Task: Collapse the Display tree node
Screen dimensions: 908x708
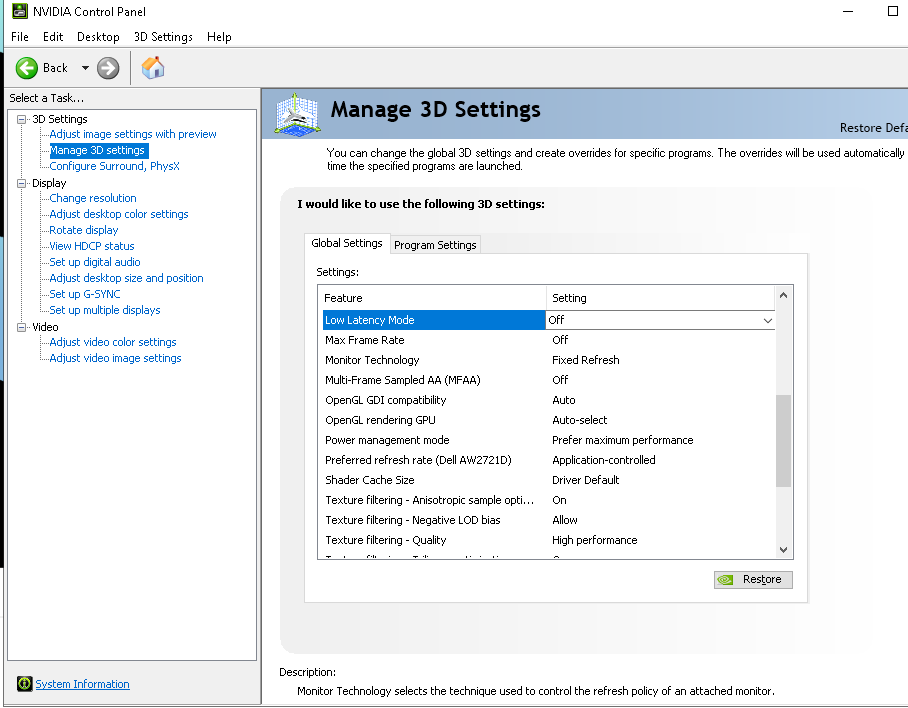Action: (x=21, y=184)
